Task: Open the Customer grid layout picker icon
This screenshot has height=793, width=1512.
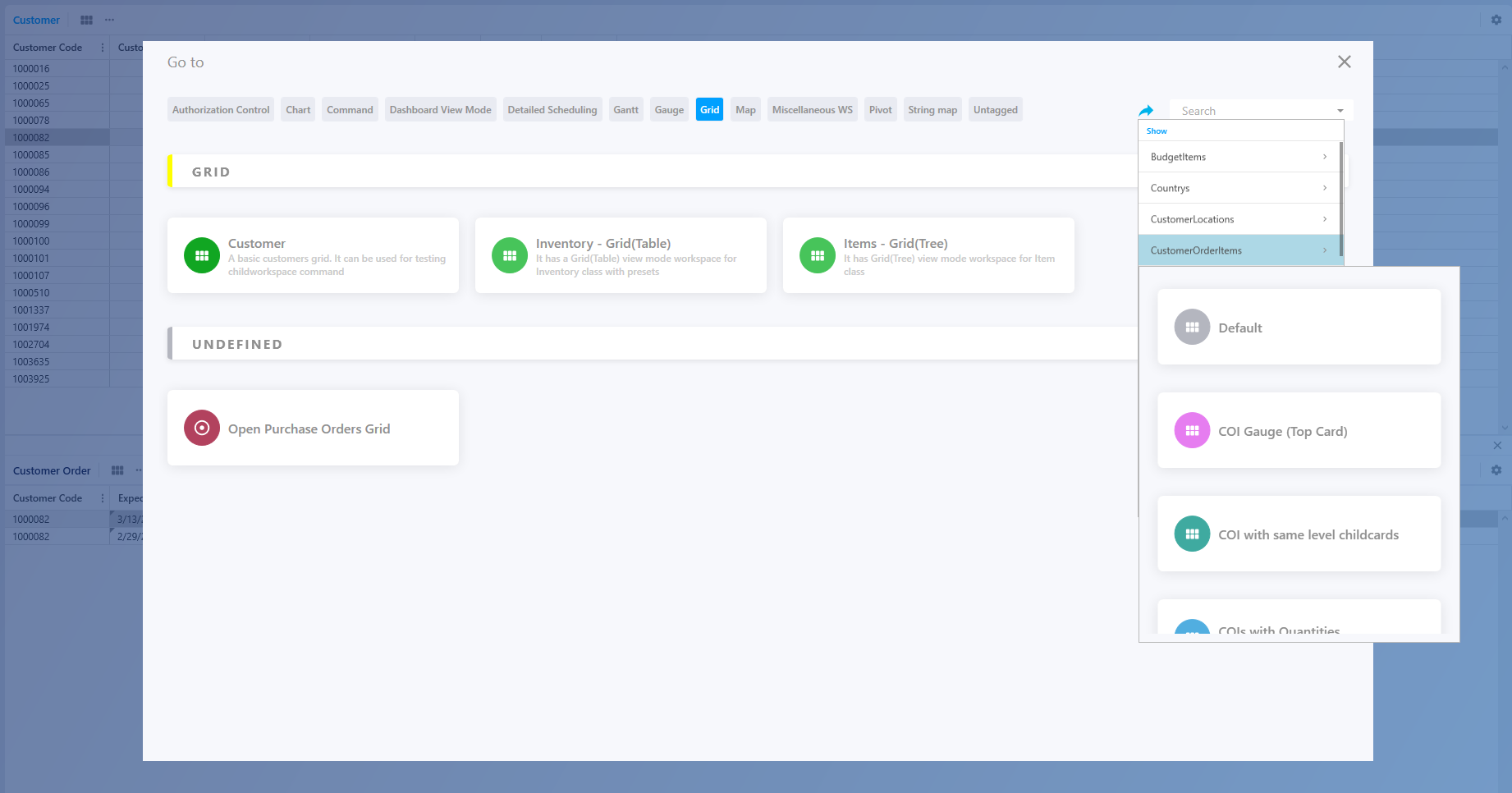Action: point(86,20)
